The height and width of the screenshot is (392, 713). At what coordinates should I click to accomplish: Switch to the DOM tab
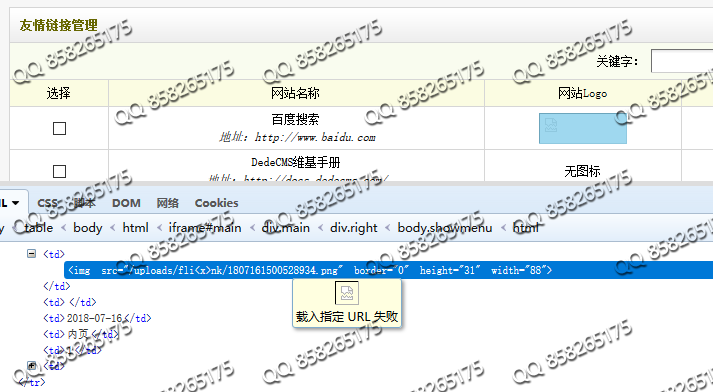pos(126,203)
